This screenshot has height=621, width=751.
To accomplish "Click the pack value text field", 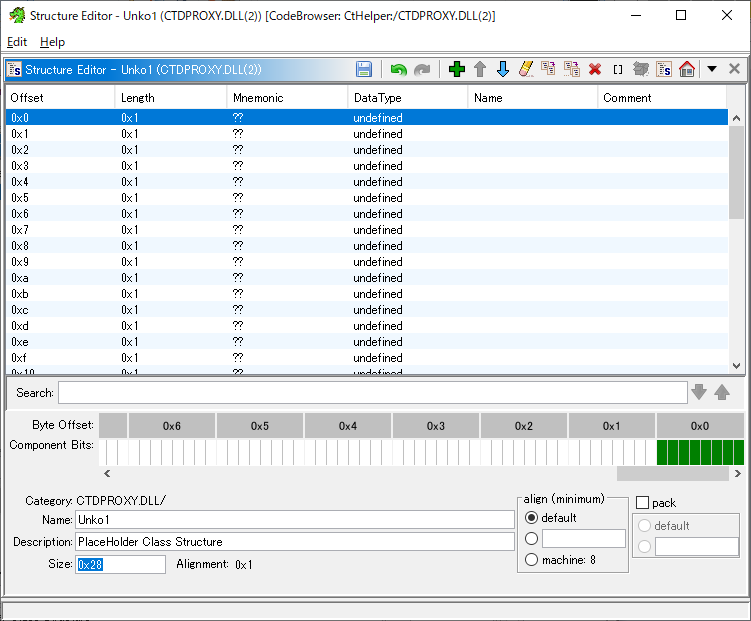I will (x=697, y=546).
